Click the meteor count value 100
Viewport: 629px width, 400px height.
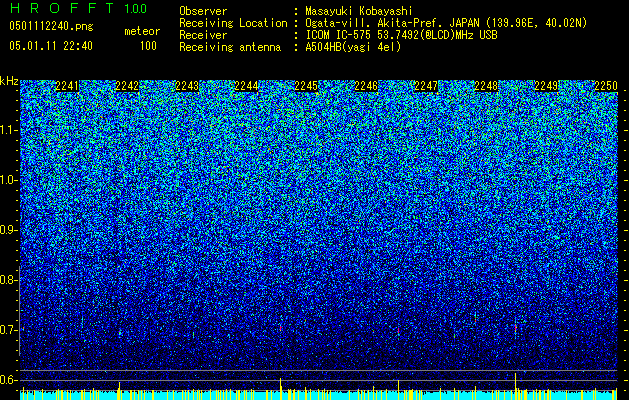[x=148, y=46]
